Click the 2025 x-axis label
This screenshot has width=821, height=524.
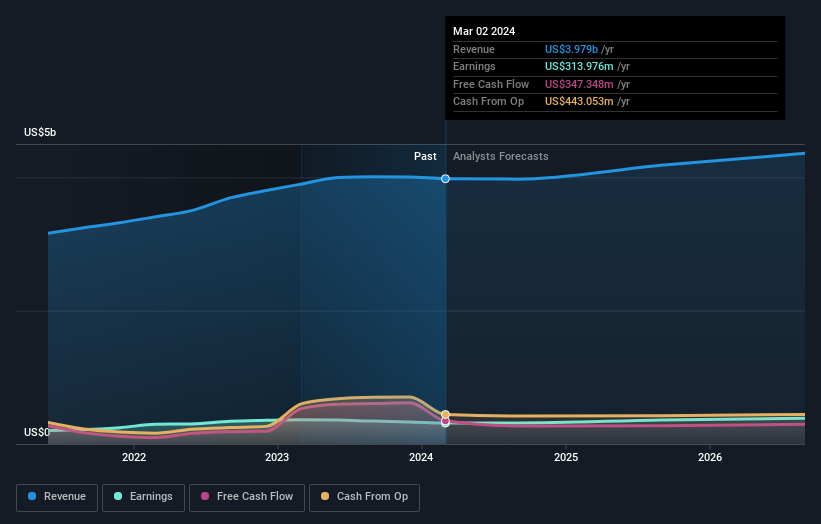click(566, 457)
